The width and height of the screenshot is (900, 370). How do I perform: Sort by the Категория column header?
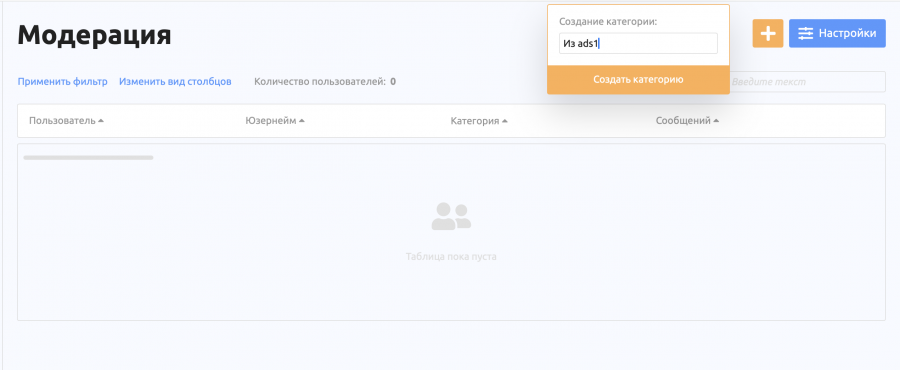tap(475, 121)
